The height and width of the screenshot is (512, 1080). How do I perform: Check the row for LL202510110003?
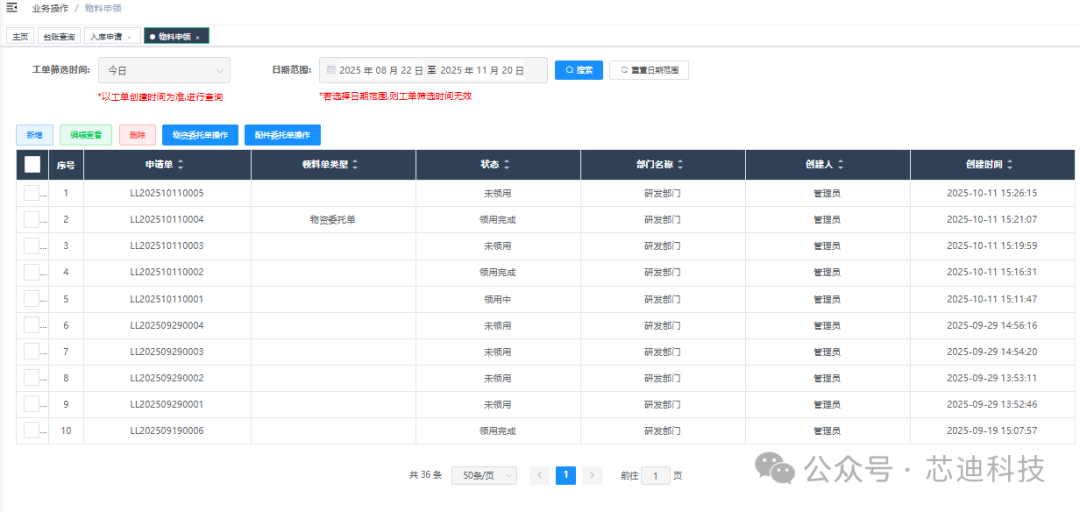(32, 246)
